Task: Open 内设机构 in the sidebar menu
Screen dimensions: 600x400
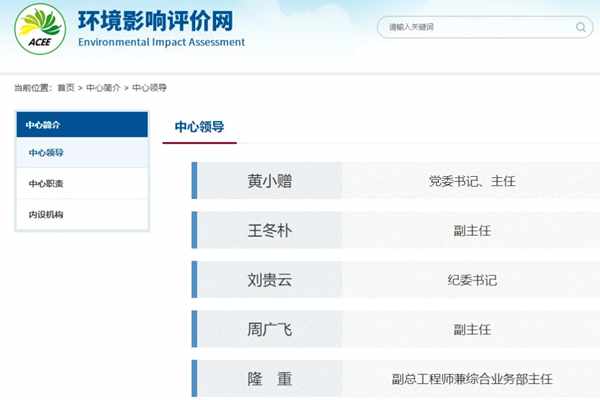Action: [x=82, y=215]
